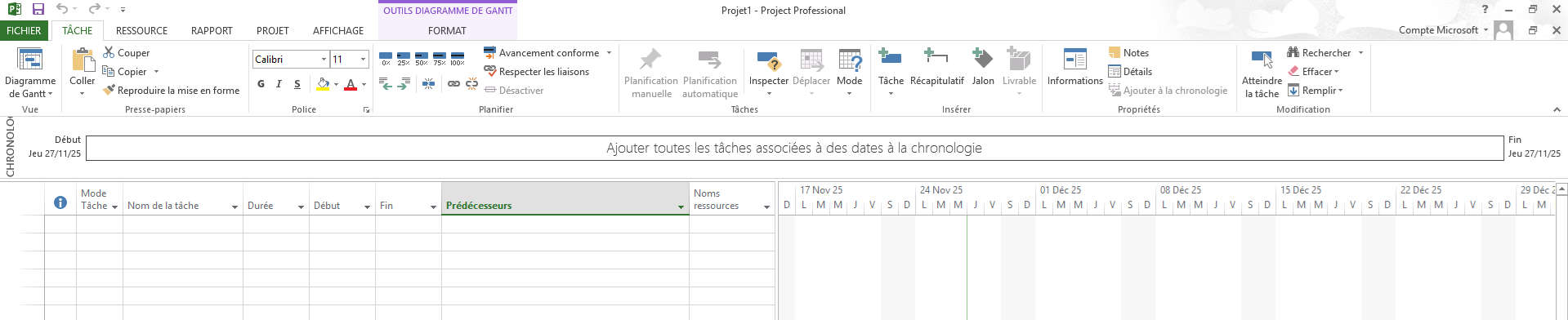Save project with the floppy disk icon
The height and width of the screenshot is (320, 1568).
click(x=38, y=9)
